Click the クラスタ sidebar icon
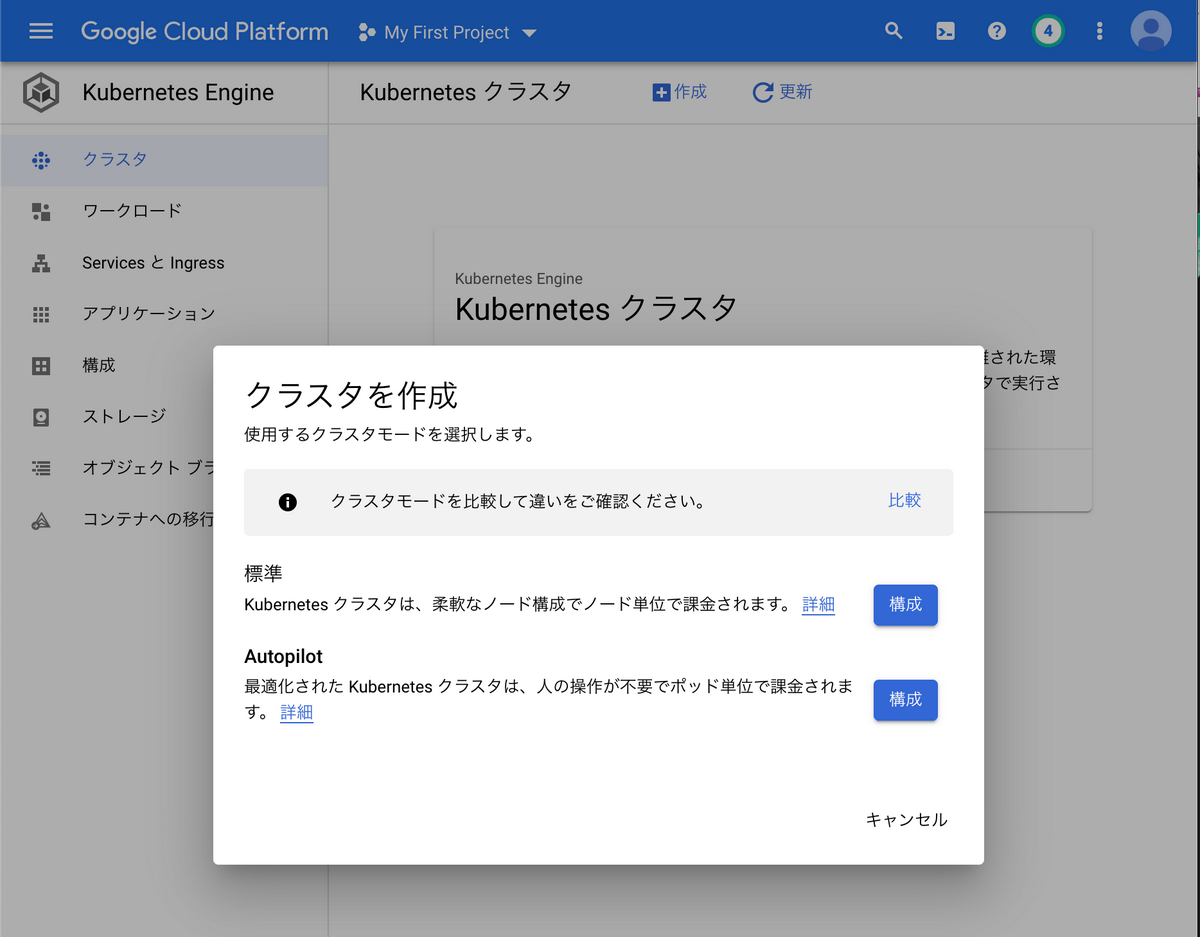This screenshot has height=937, width=1200. (x=41, y=160)
